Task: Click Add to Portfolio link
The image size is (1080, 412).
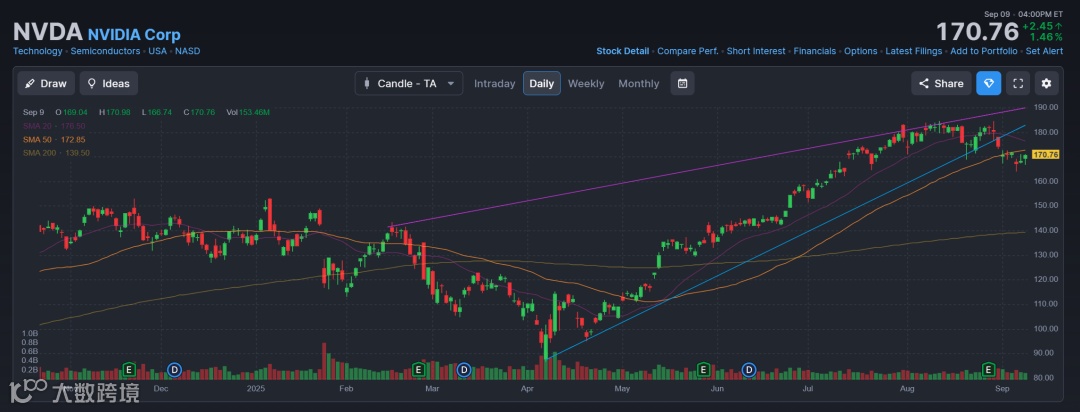Action: click(984, 51)
